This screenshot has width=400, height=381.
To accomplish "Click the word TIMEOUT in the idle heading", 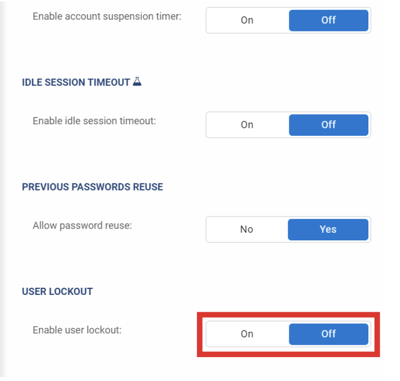I will [108, 82].
